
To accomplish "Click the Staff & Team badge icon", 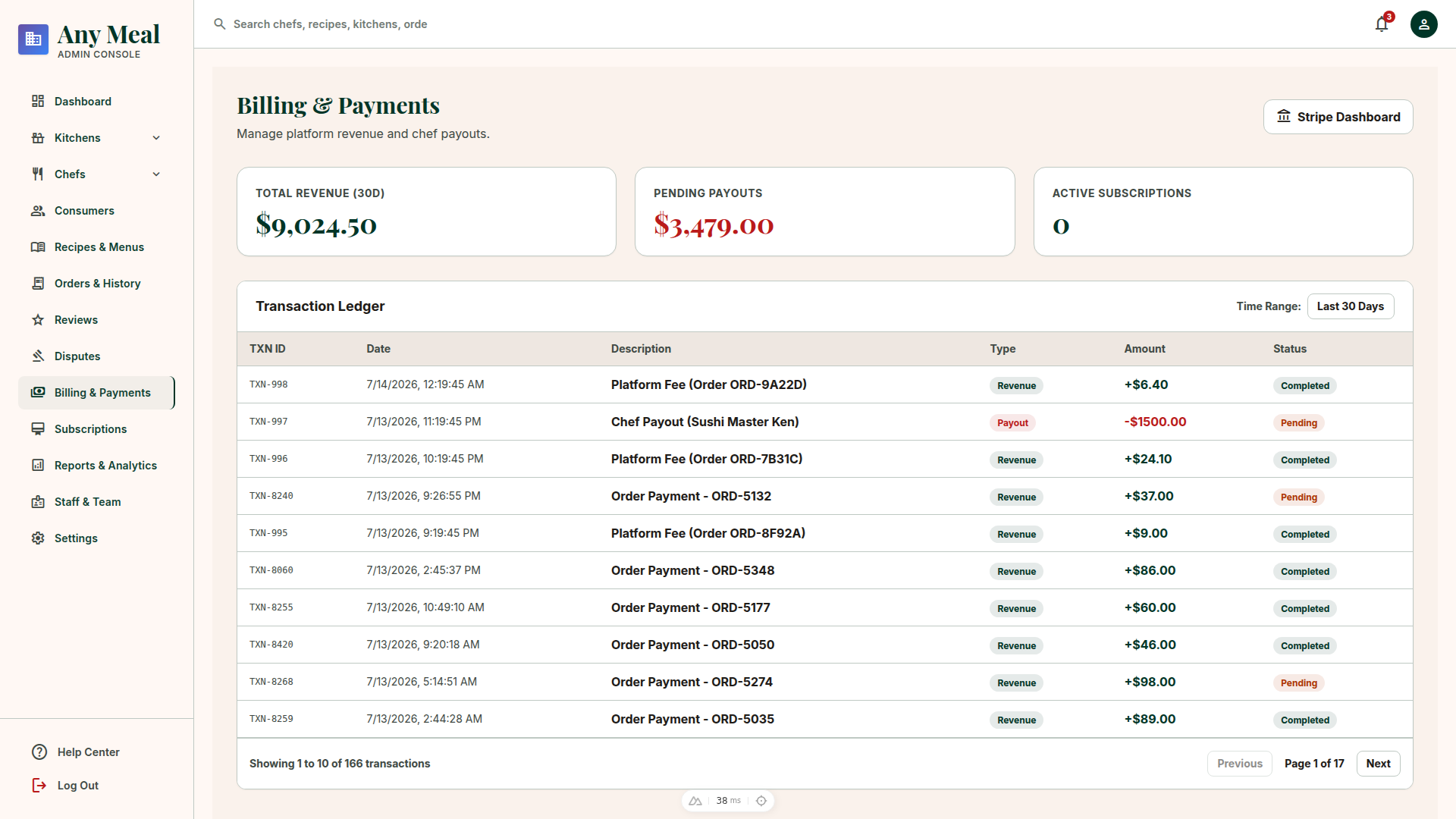I will 38,502.
